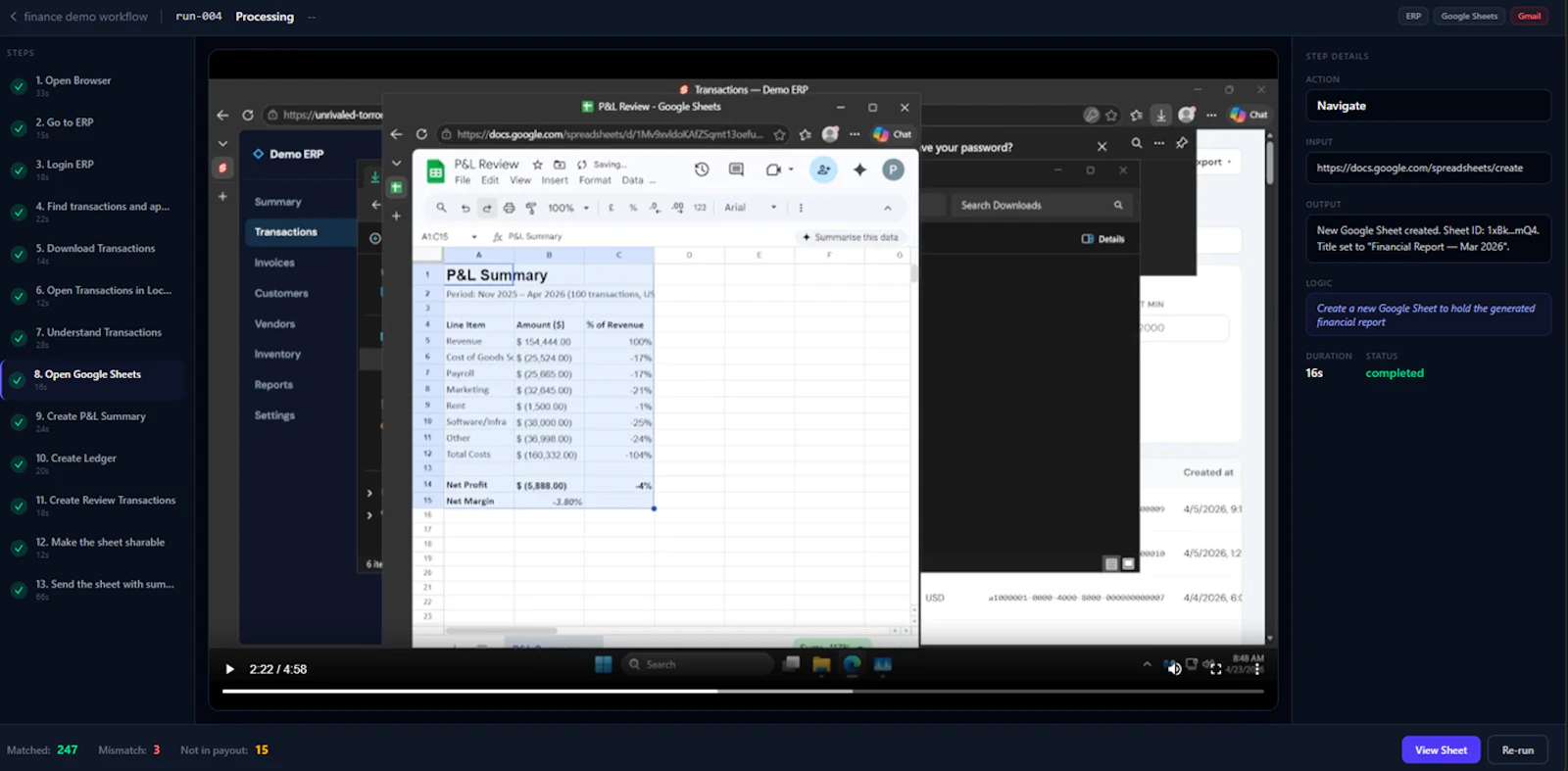The image size is (1568, 771).
Task: Open the 100% zoom dropdown in Sheets
Action: click(x=568, y=208)
